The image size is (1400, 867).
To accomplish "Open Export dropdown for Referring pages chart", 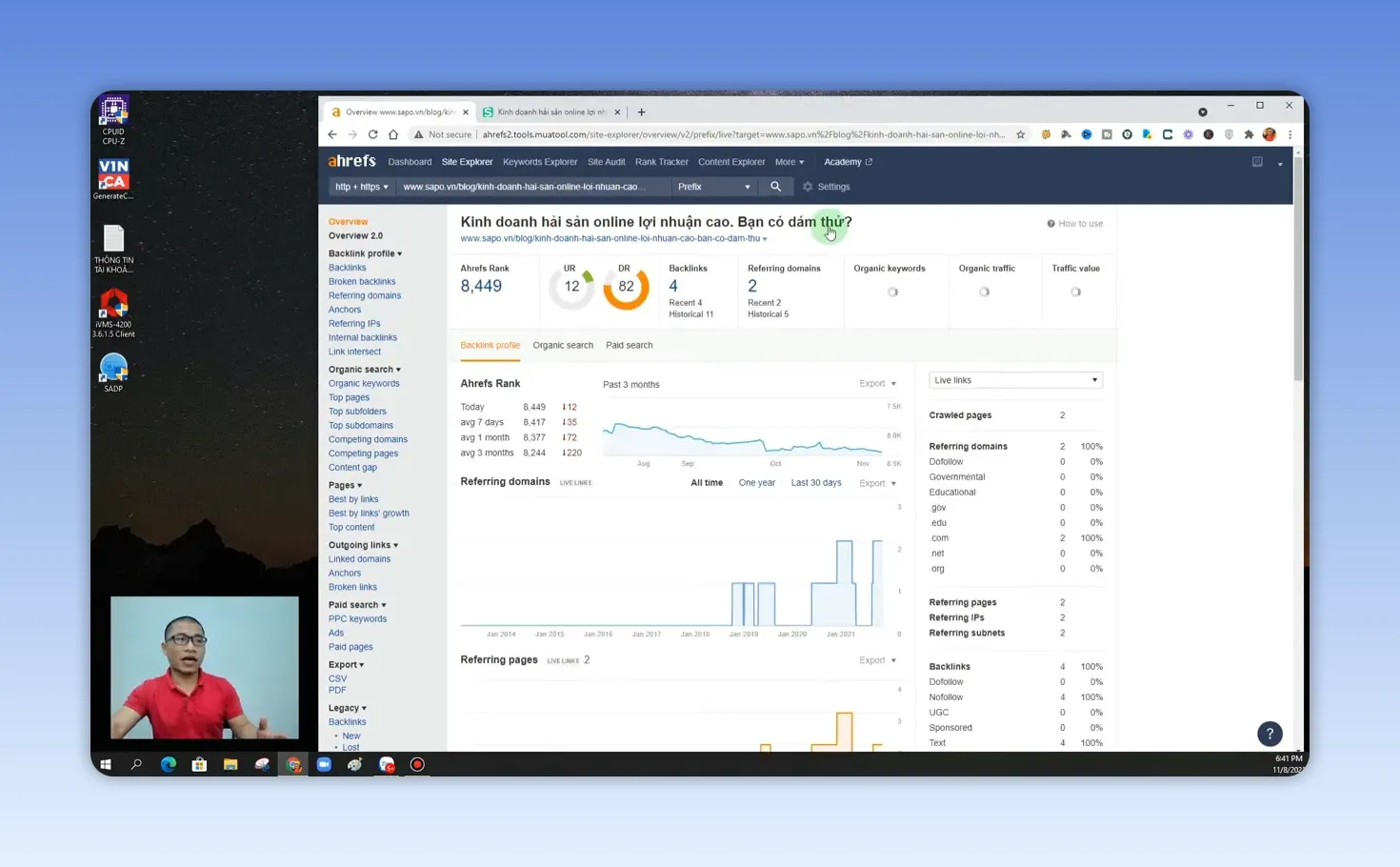I will click(x=877, y=660).
